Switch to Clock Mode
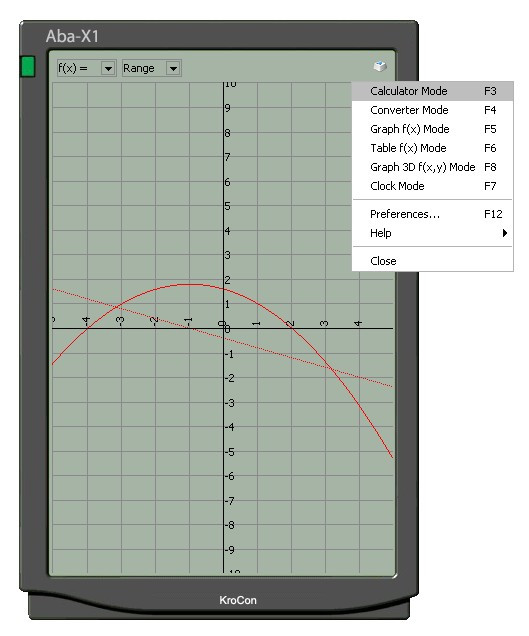The height and width of the screenshot is (636, 529). pyautogui.click(x=432, y=186)
